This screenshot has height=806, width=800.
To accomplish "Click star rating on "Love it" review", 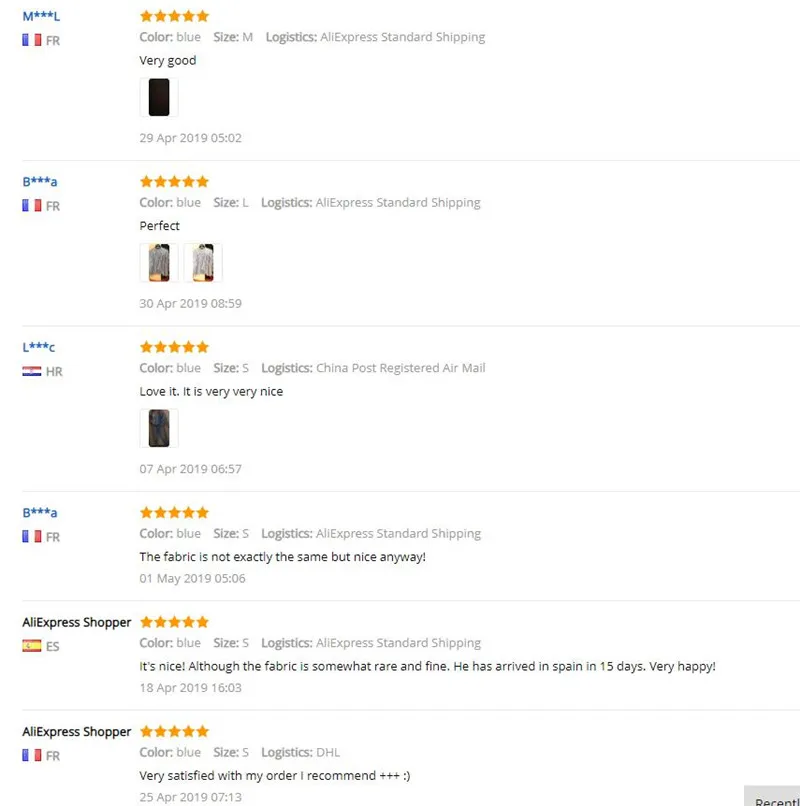I will [x=174, y=347].
